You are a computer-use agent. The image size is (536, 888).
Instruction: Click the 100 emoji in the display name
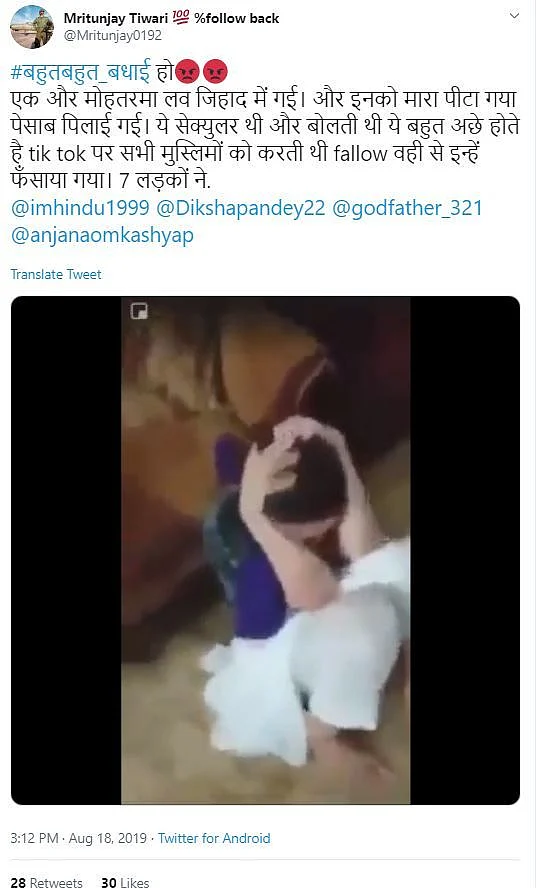(181, 18)
